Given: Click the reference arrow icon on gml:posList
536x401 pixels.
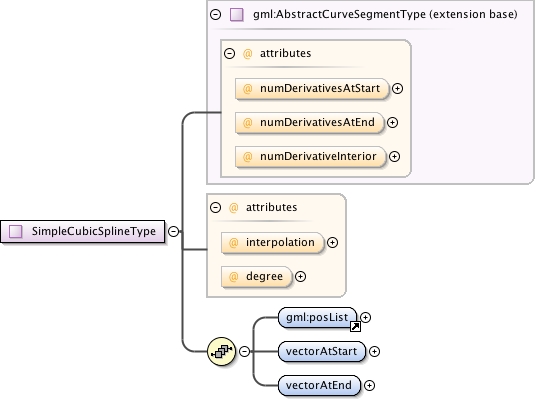Looking at the screenshot, I should (x=355, y=327).
